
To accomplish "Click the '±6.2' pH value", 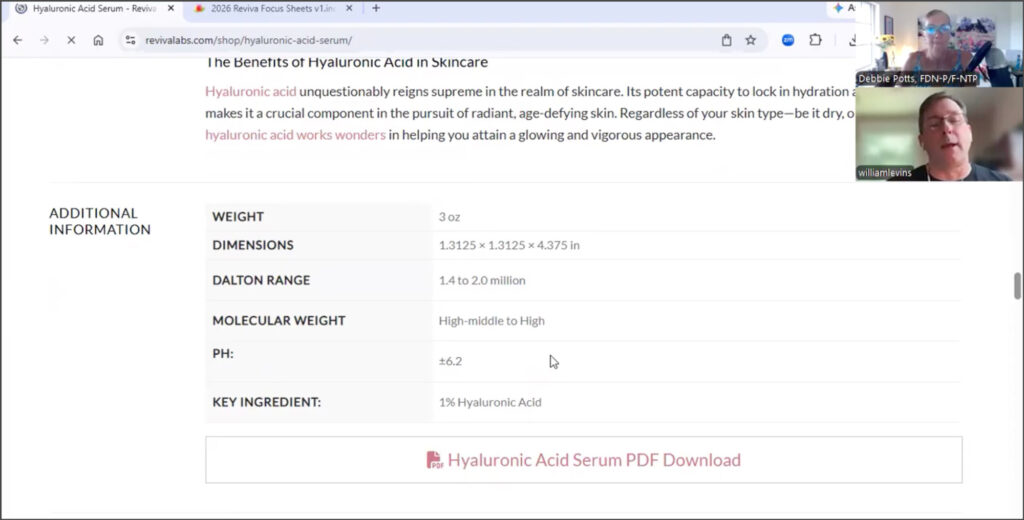I will click(450, 361).
